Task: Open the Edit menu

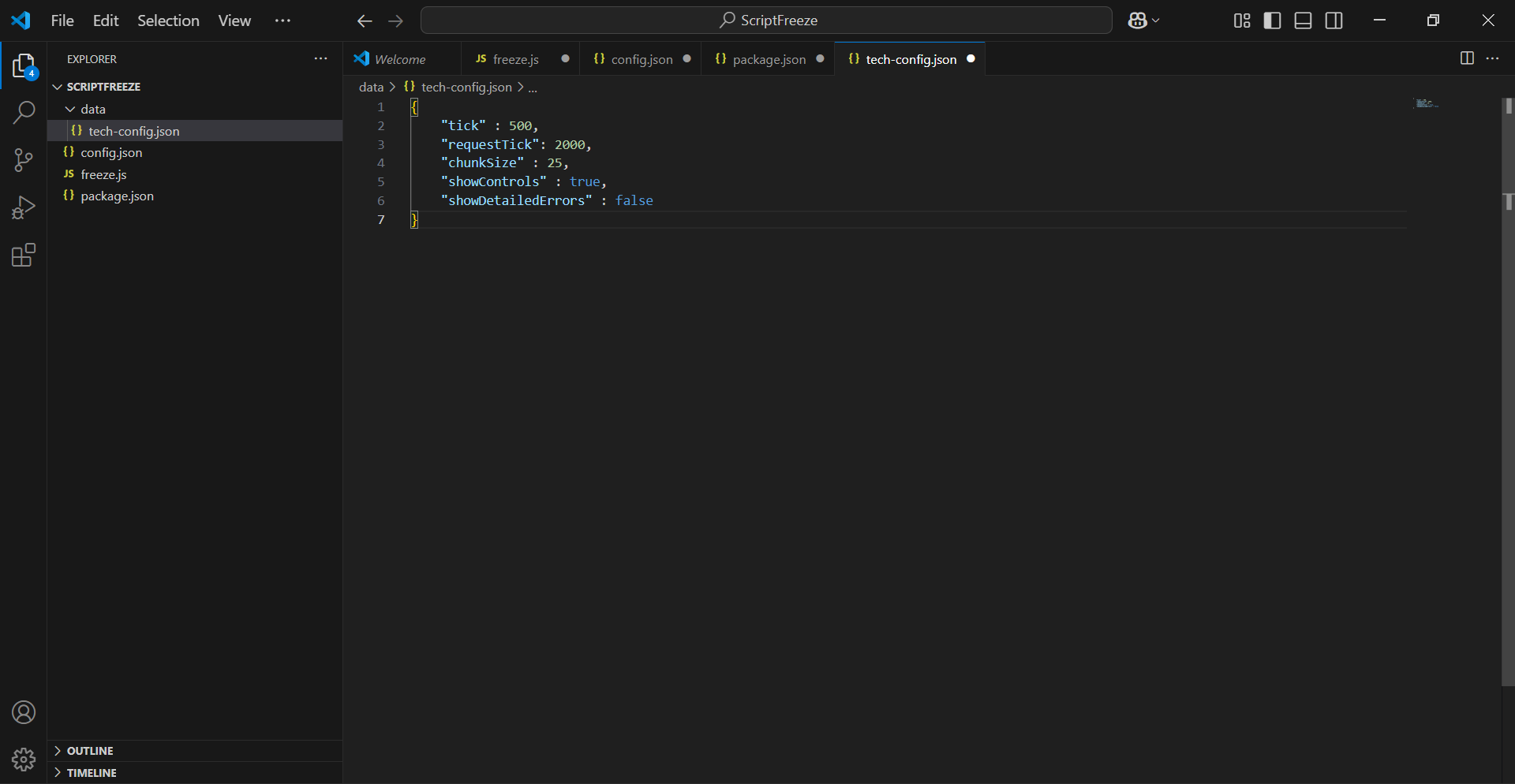Action: coord(106,21)
